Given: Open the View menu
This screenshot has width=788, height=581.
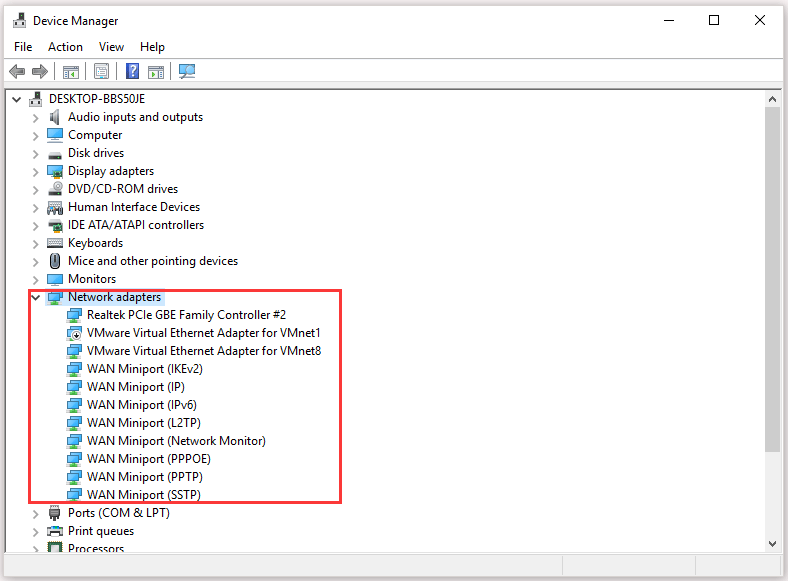Looking at the screenshot, I should pyautogui.click(x=111, y=47).
